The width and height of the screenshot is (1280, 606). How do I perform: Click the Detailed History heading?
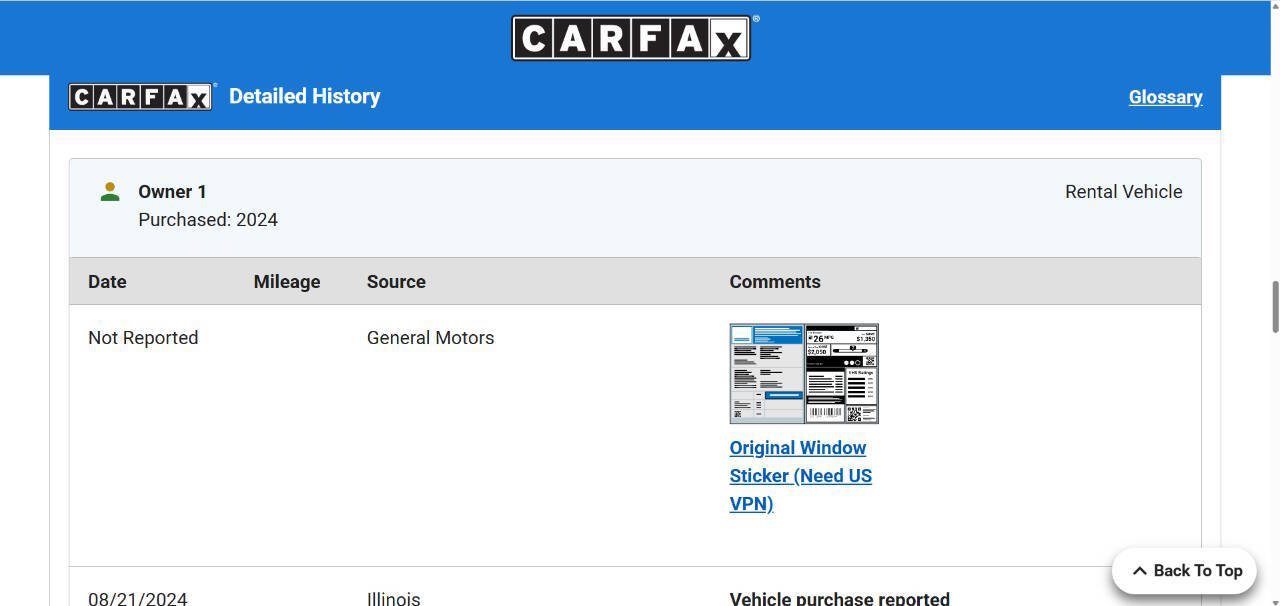(x=304, y=96)
